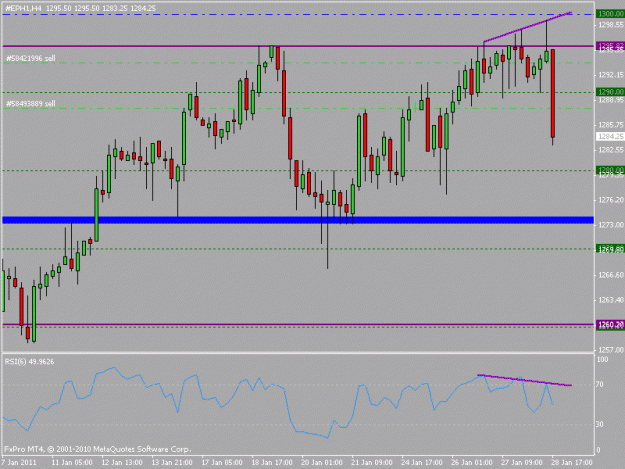
Task: Click the 1298.55 price axis label
Action: (x=610, y=25)
